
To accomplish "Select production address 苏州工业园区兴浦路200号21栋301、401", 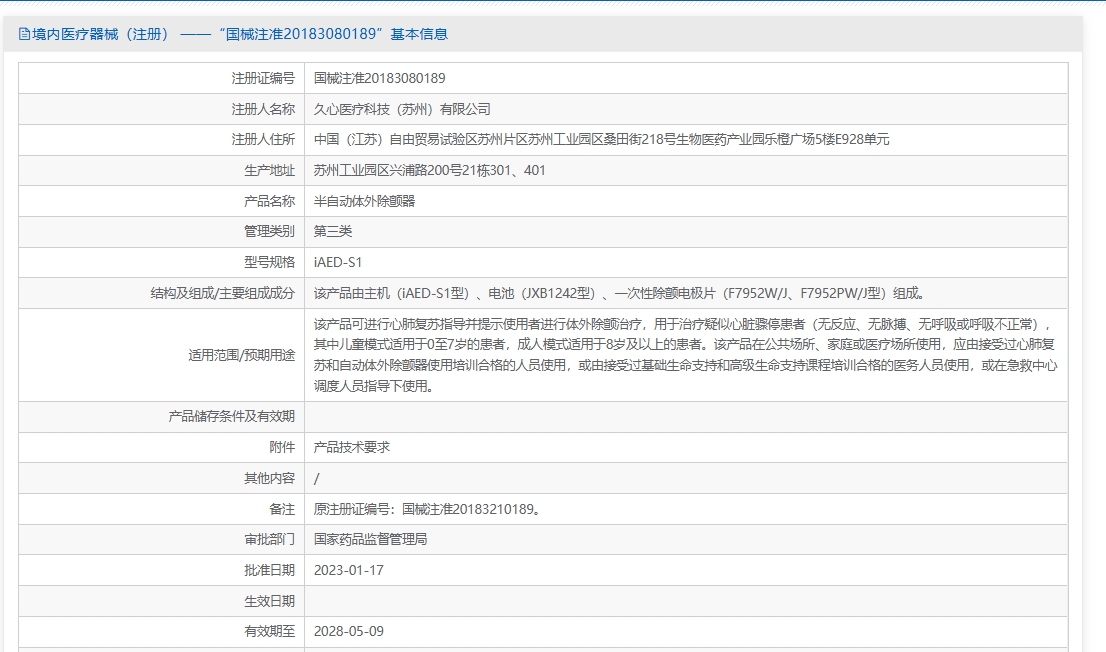I will pos(430,170).
